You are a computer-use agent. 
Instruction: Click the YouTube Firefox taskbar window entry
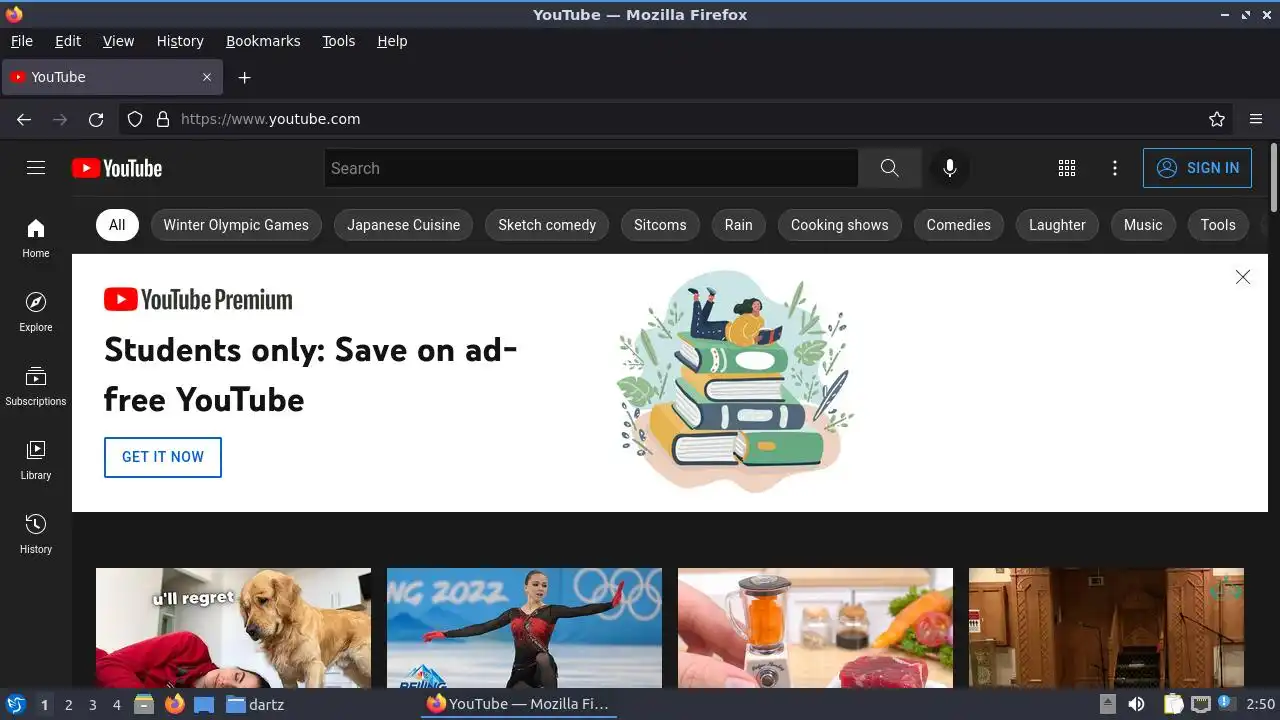pos(517,704)
